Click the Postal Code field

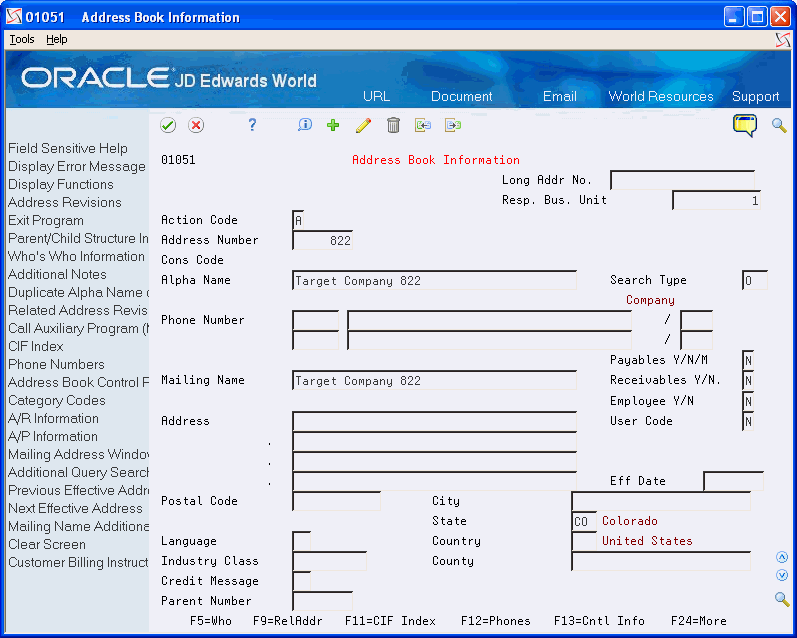(336, 501)
